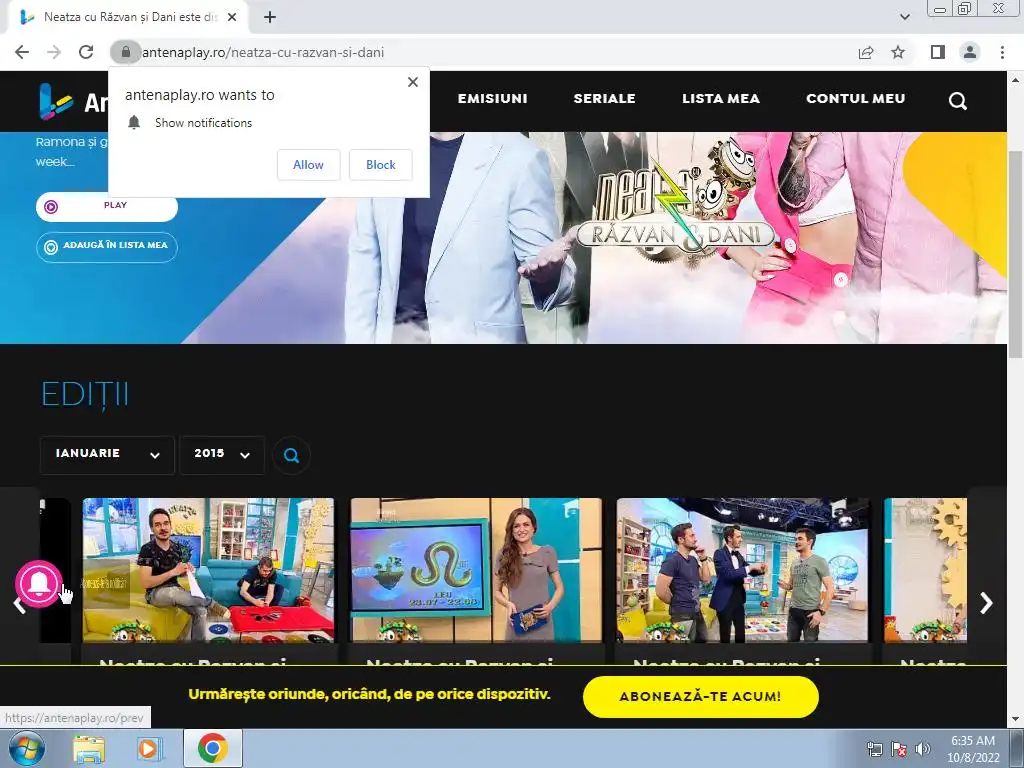Image resolution: width=1024 pixels, height=768 pixels.
Task: Open a new tab with plus icon
Action: pyautogui.click(x=270, y=18)
